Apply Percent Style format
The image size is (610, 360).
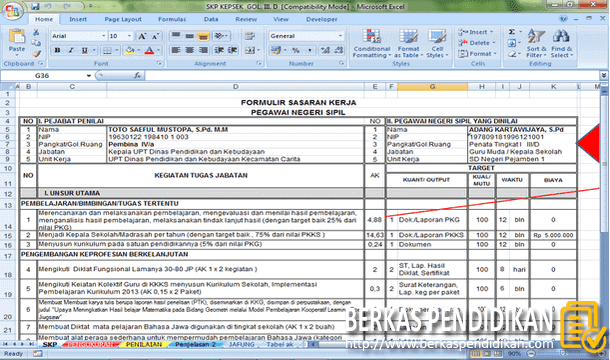[296, 50]
